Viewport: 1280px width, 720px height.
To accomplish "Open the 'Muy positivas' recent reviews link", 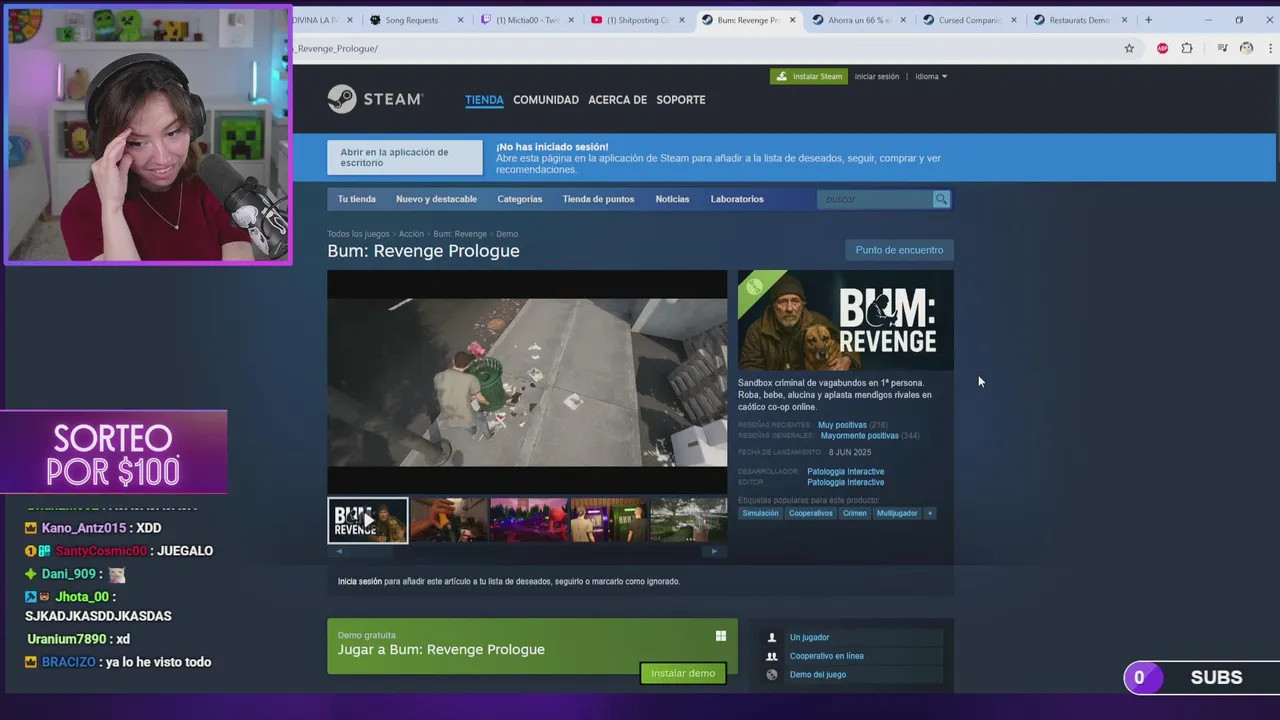I will (x=842, y=425).
